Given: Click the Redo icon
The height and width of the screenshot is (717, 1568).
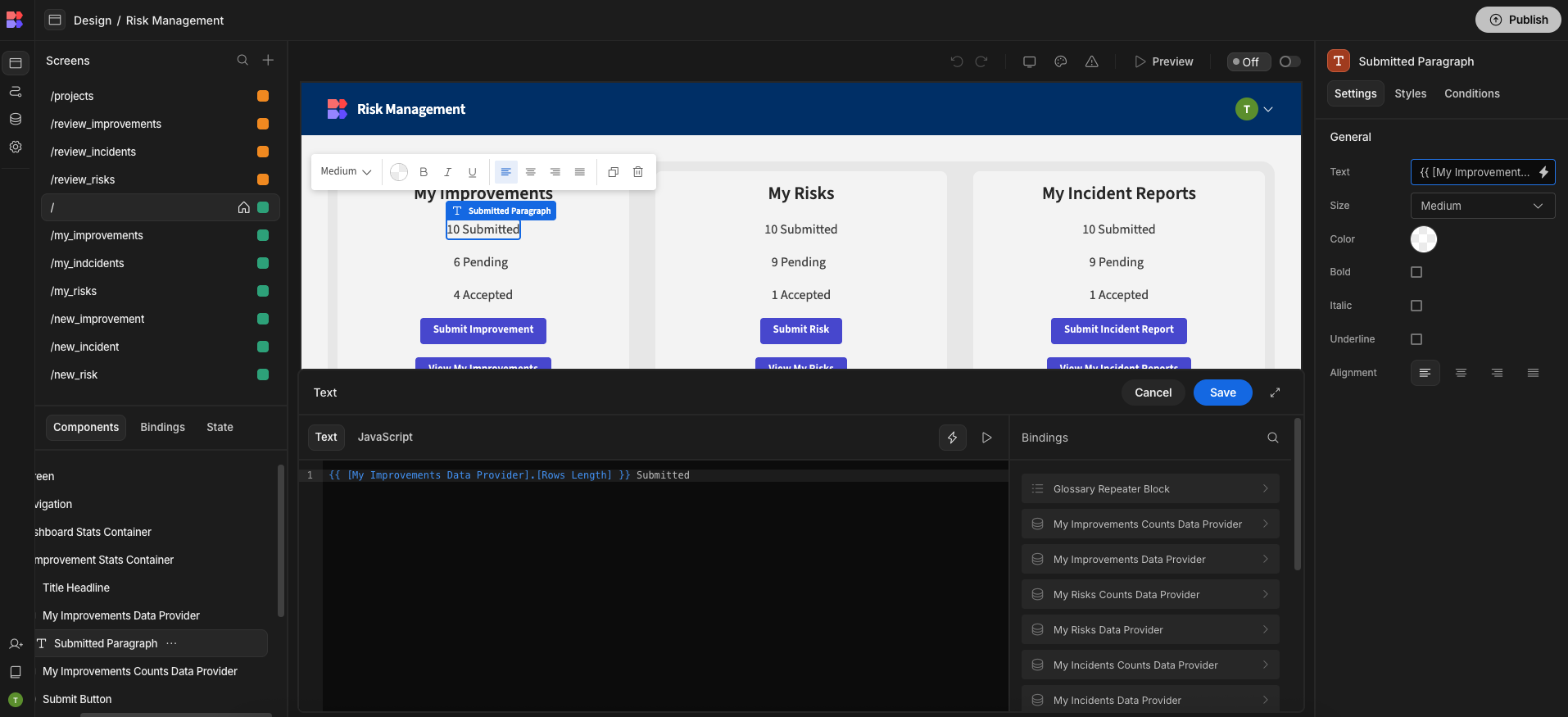Looking at the screenshot, I should tap(981, 61).
